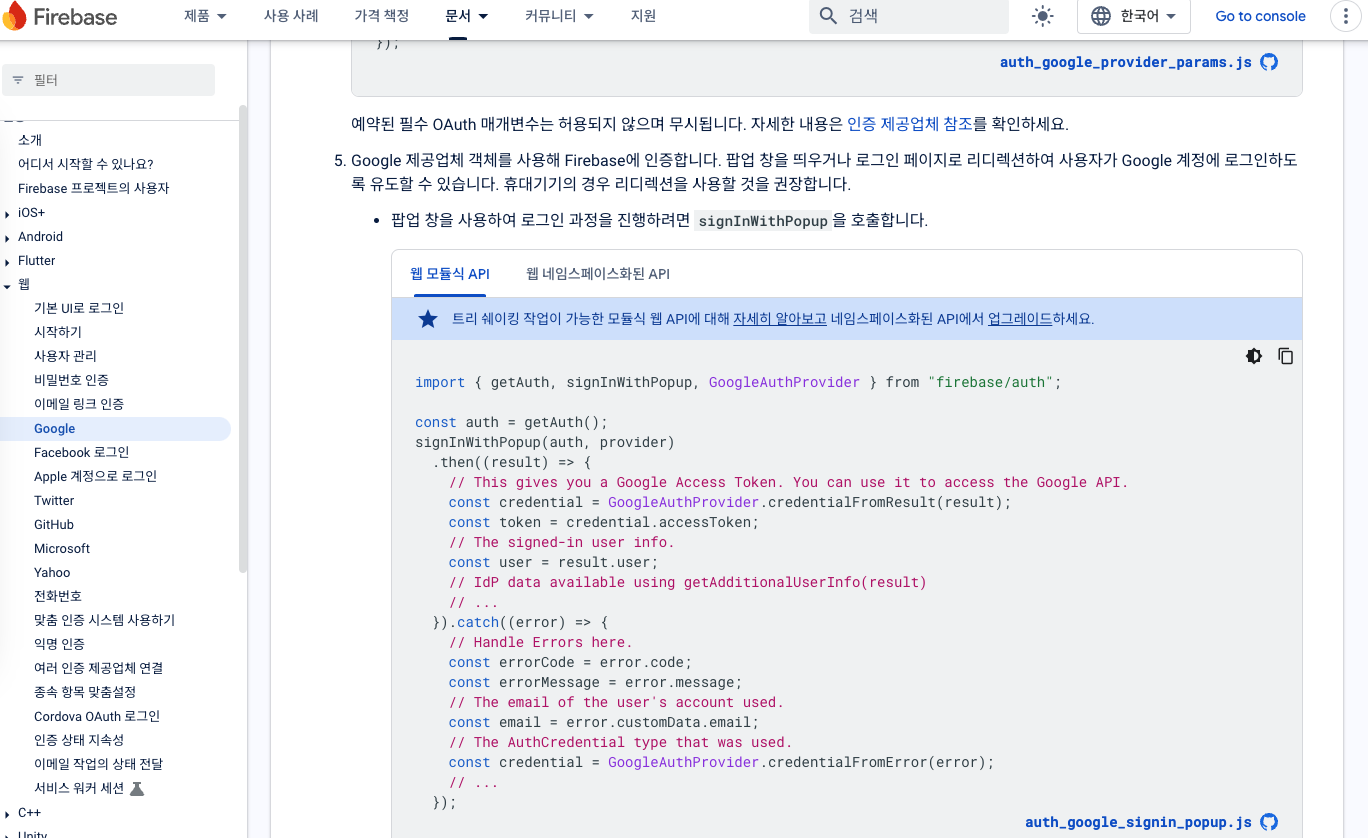This screenshot has height=838, width=1368.
Task: Open 익명 인증 page
Action: [59, 644]
